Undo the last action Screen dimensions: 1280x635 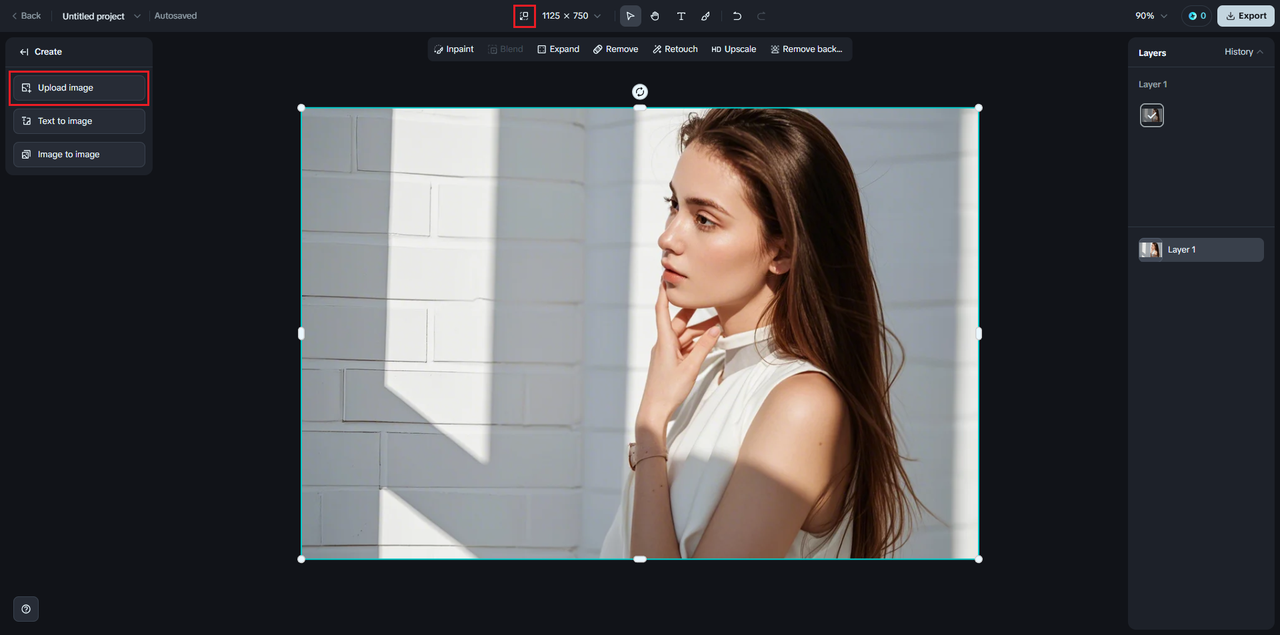737,16
